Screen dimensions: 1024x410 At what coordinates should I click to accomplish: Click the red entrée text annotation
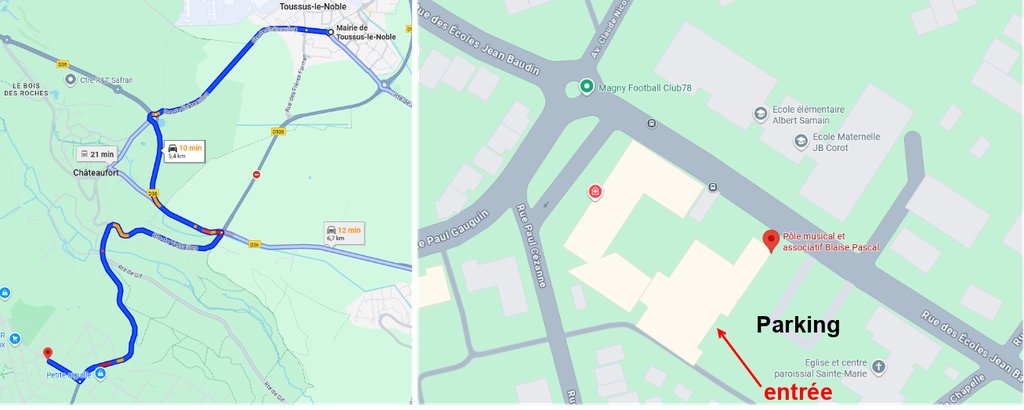(x=798, y=392)
